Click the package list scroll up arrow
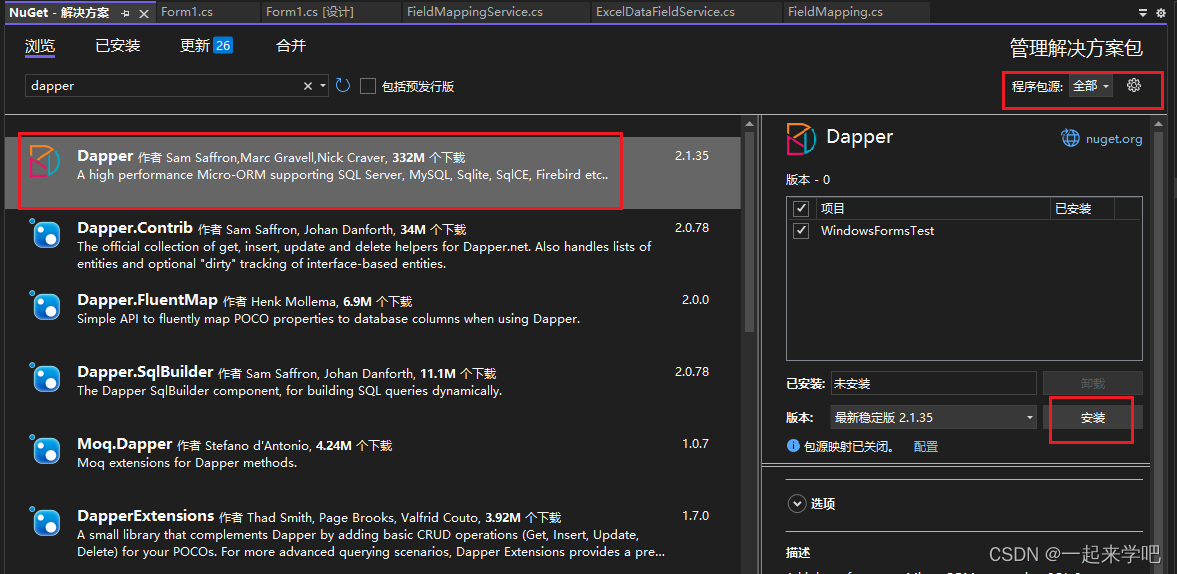 tap(748, 123)
